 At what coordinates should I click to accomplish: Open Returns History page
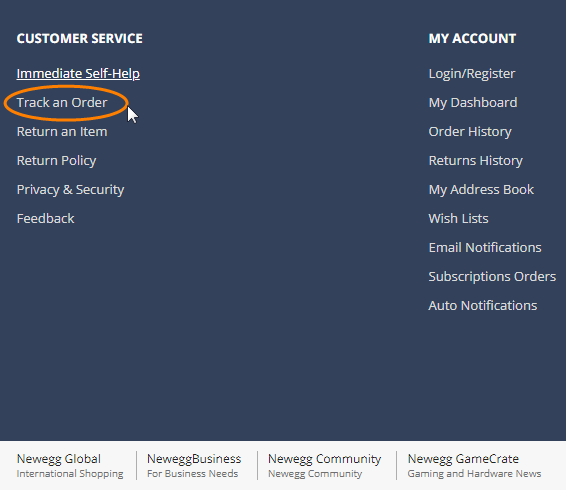tap(475, 161)
